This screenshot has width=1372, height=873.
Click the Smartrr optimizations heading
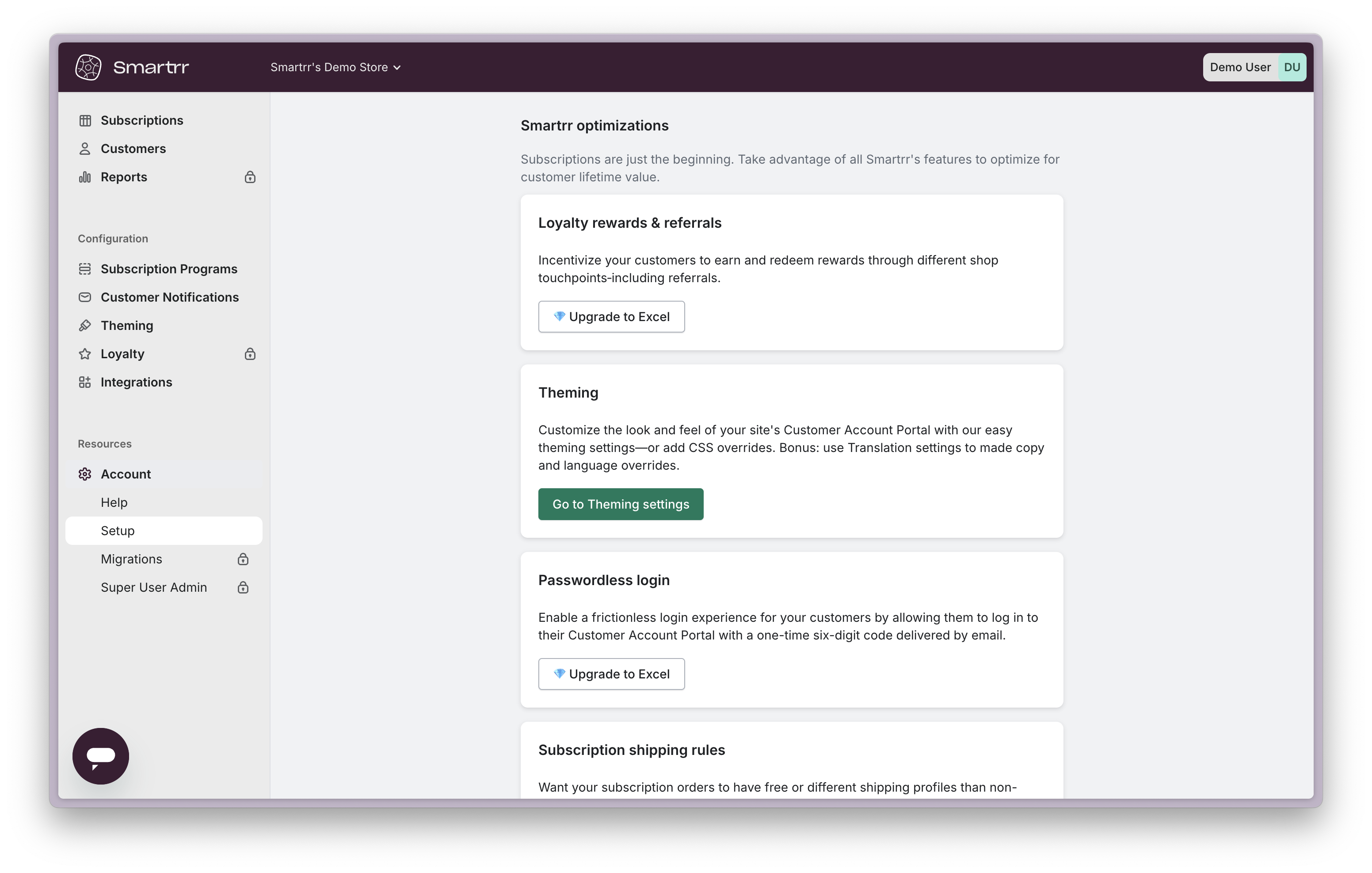tap(594, 126)
